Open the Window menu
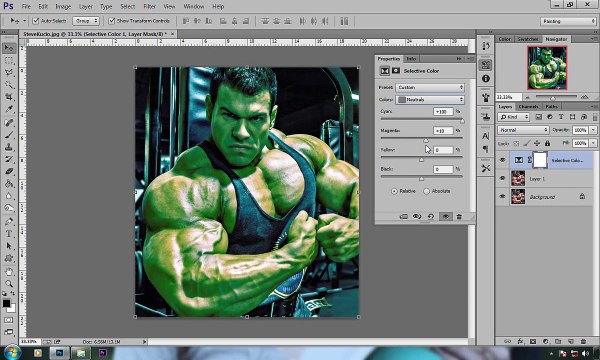 click(x=194, y=7)
